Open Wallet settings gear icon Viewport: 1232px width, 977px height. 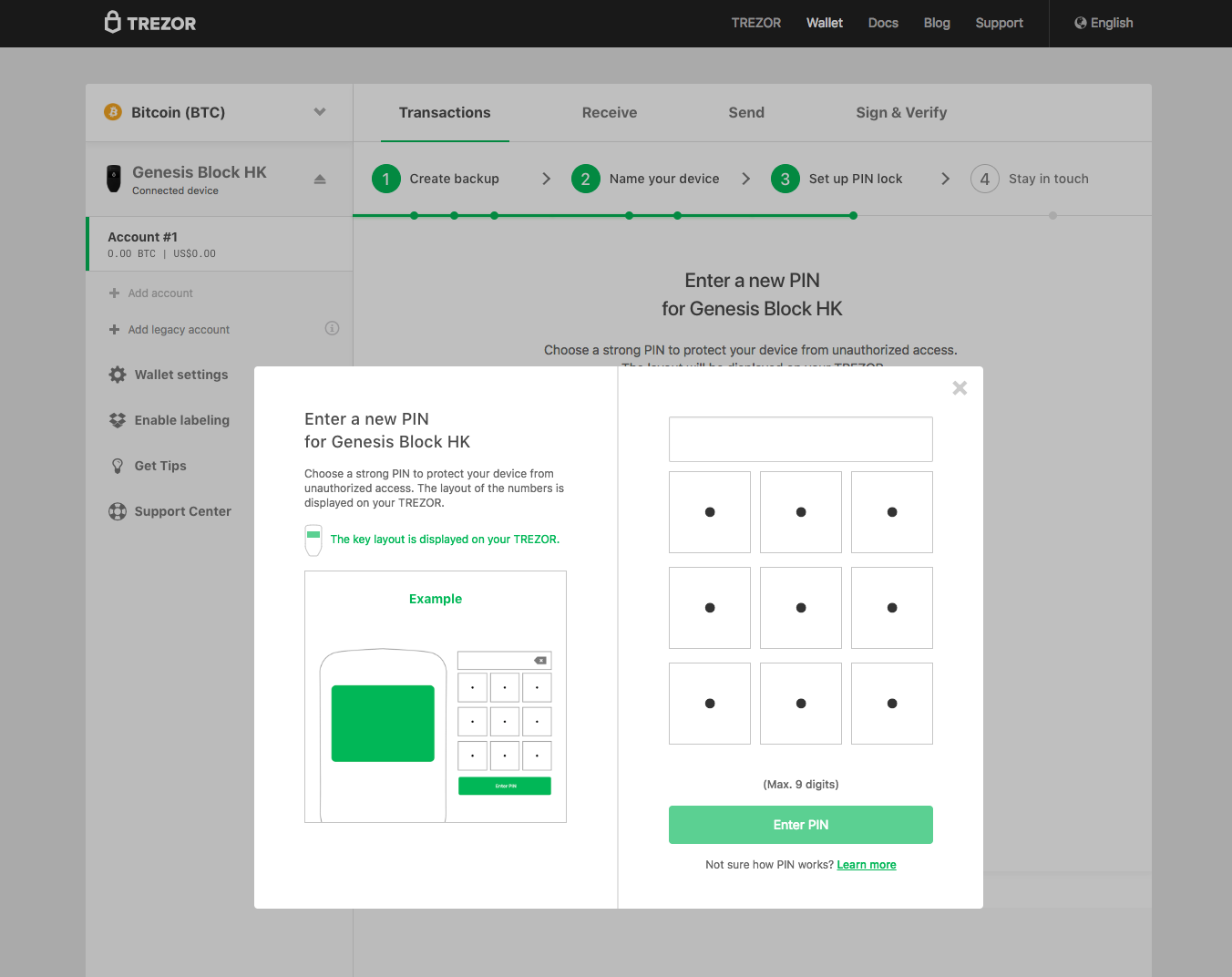point(118,375)
